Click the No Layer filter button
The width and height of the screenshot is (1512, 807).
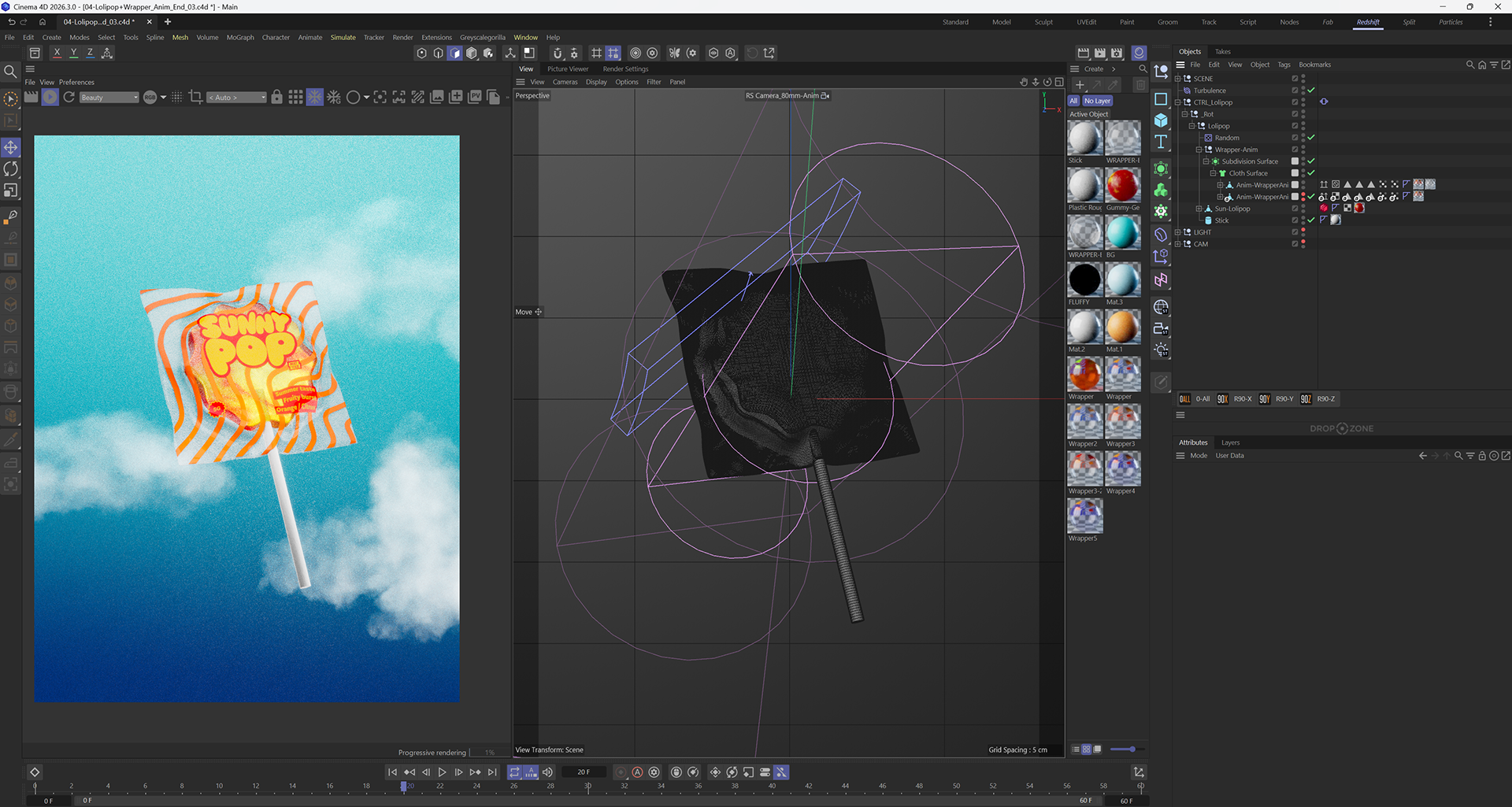(1097, 101)
